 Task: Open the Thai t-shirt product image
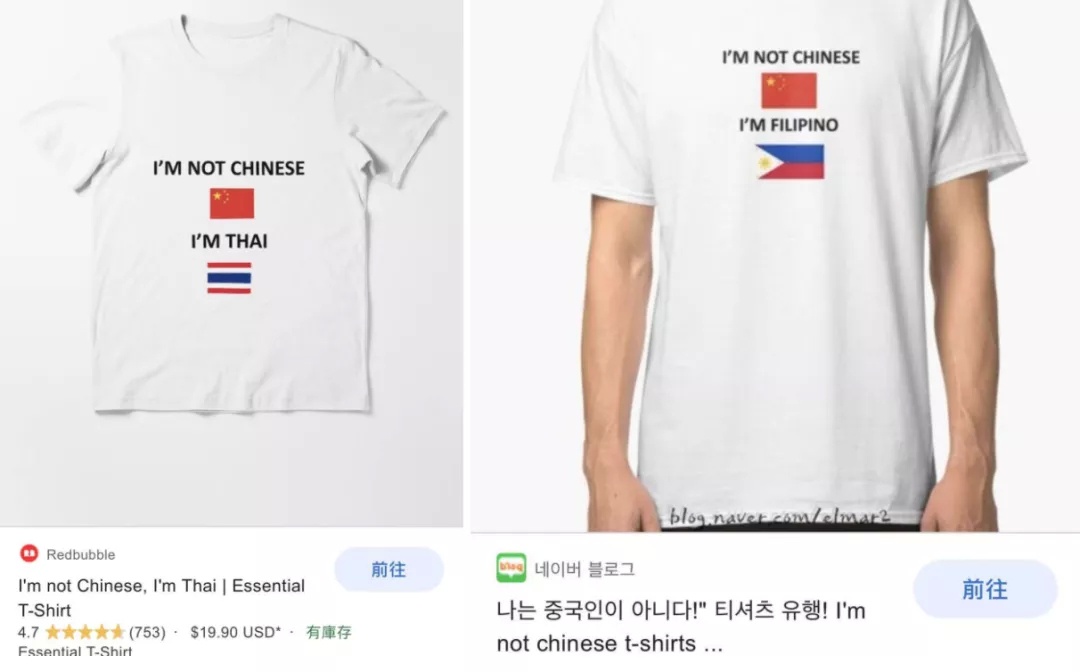(x=231, y=263)
